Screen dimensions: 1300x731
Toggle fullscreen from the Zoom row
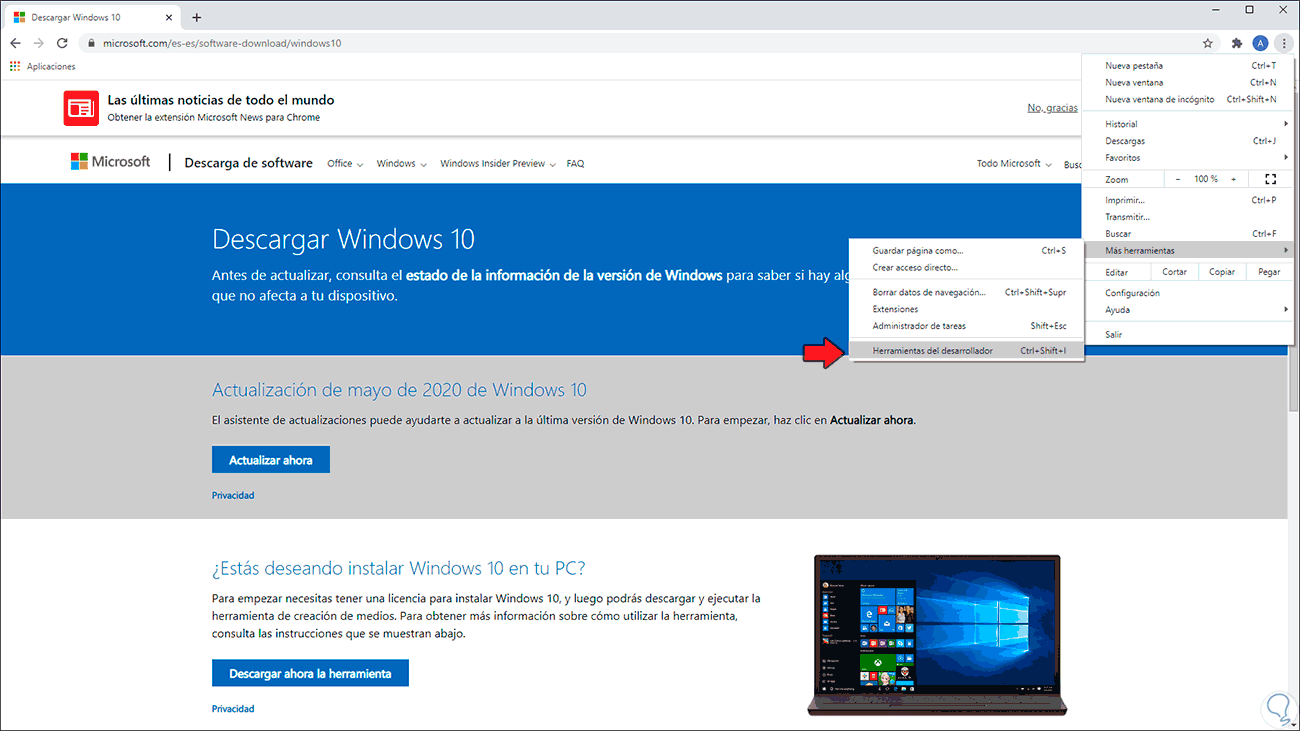click(1271, 179)
